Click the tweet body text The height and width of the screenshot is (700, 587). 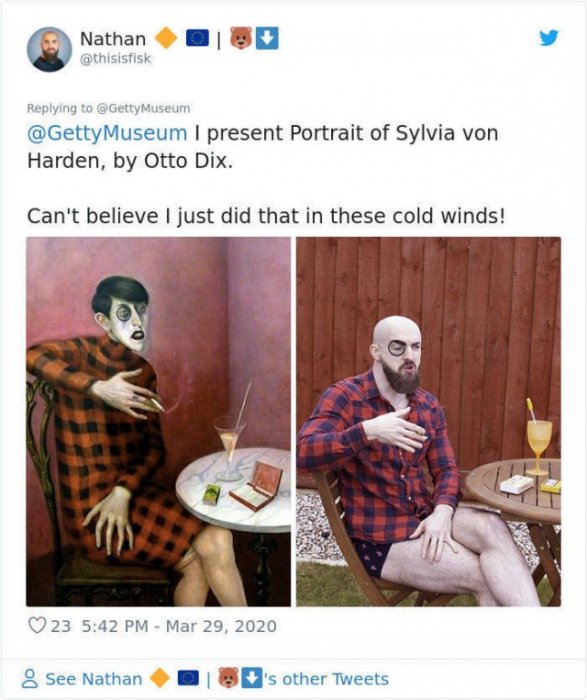(266, 175)
